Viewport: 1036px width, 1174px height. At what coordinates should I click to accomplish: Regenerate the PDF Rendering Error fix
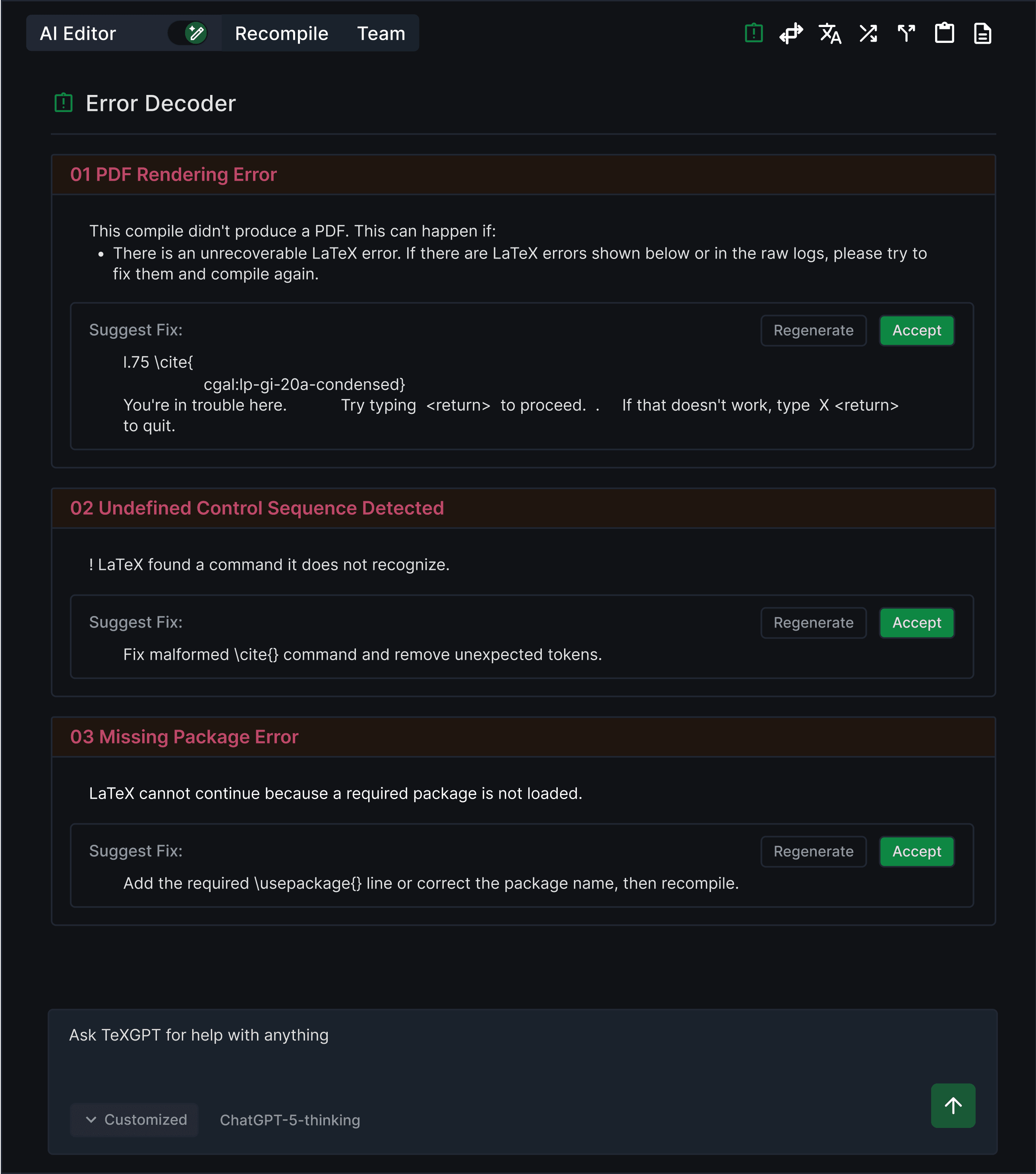pyautogui.click(x=813, y=330)
